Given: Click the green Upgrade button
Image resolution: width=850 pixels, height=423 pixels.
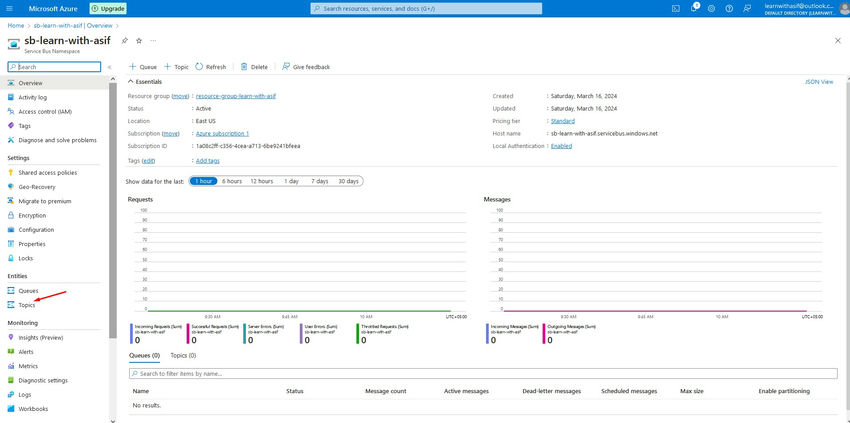Looking at the screenshot, I should pyautogui.click(x=108, y=8).
